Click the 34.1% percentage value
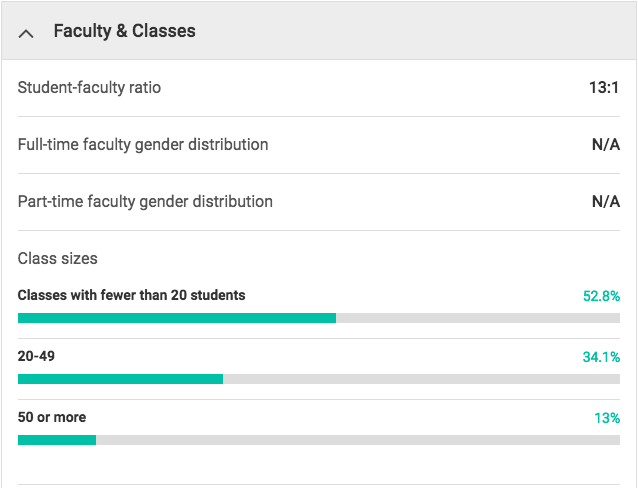Image resolution: width=638 pixels, height=488 pixels. 601,357
